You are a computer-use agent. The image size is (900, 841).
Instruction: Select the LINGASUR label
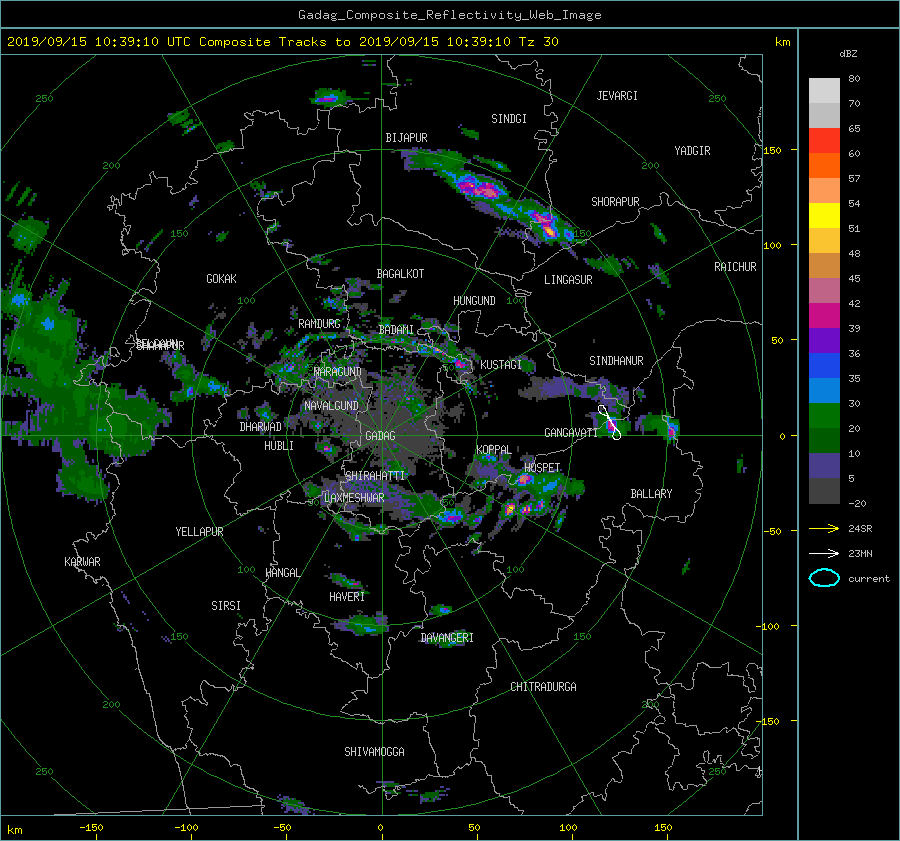(568, 280)
